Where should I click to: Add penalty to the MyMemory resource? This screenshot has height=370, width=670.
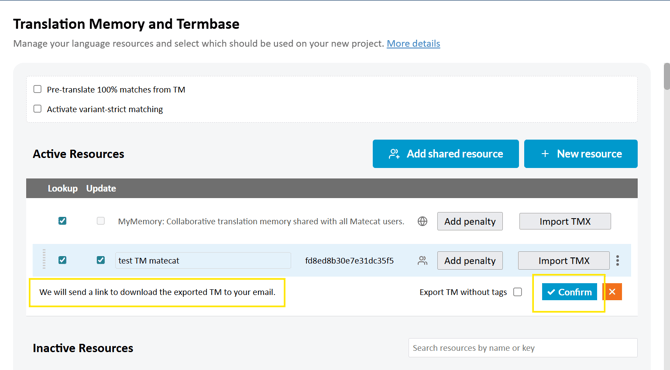pyautogui.click(x=470, y=221)
